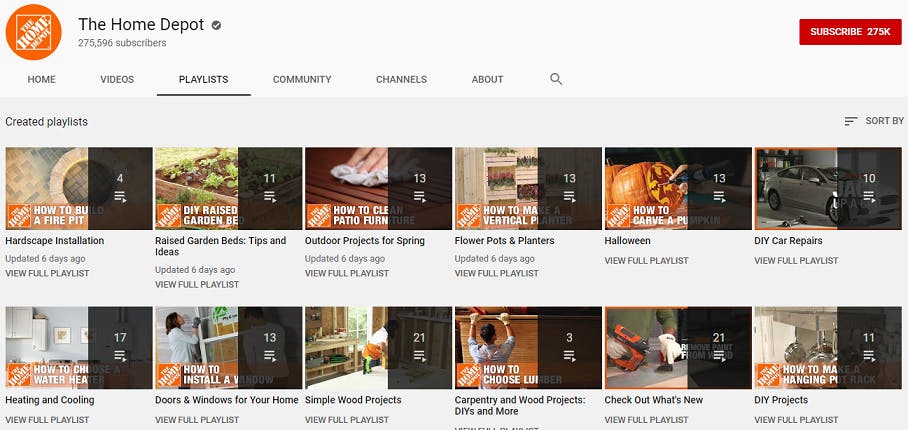Open the pumpkin carving playlist thumbnail
This screenshot has width=908, height=430.
[x=678, y=189]
